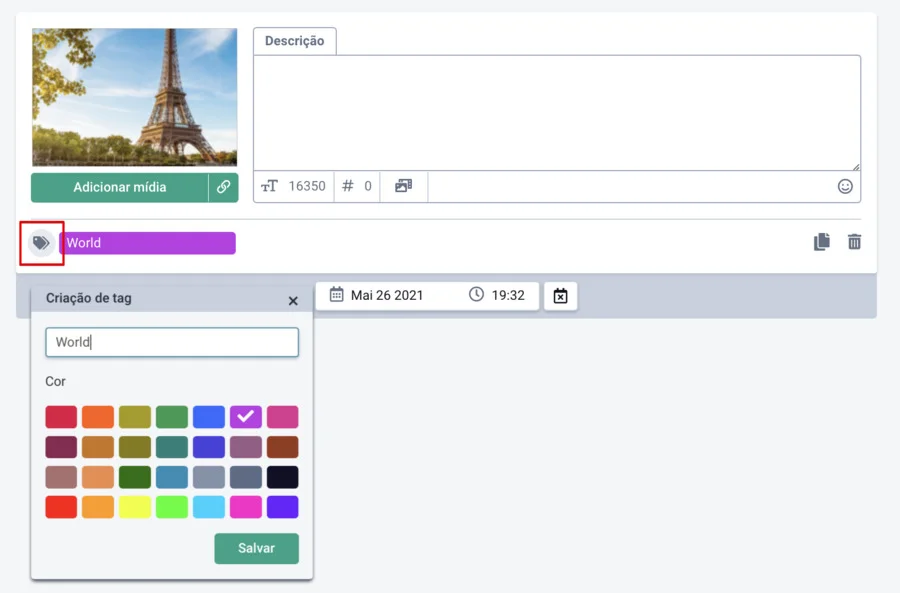Screen dimensions: 900x593
Task: Pick the bright yellow color swatch
Action: pyautogui.click(x=135, y=507)
